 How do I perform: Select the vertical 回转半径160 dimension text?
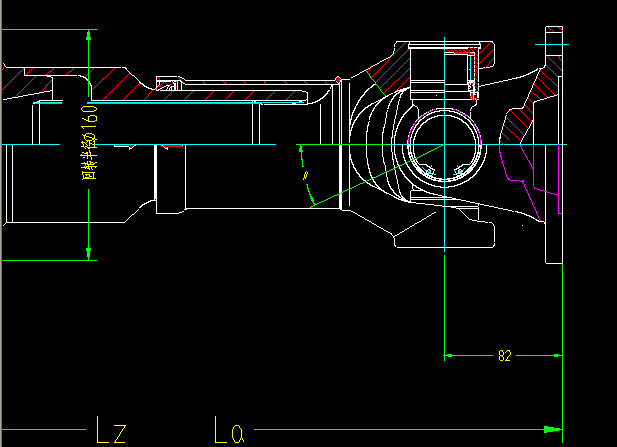tap(88, 142)
